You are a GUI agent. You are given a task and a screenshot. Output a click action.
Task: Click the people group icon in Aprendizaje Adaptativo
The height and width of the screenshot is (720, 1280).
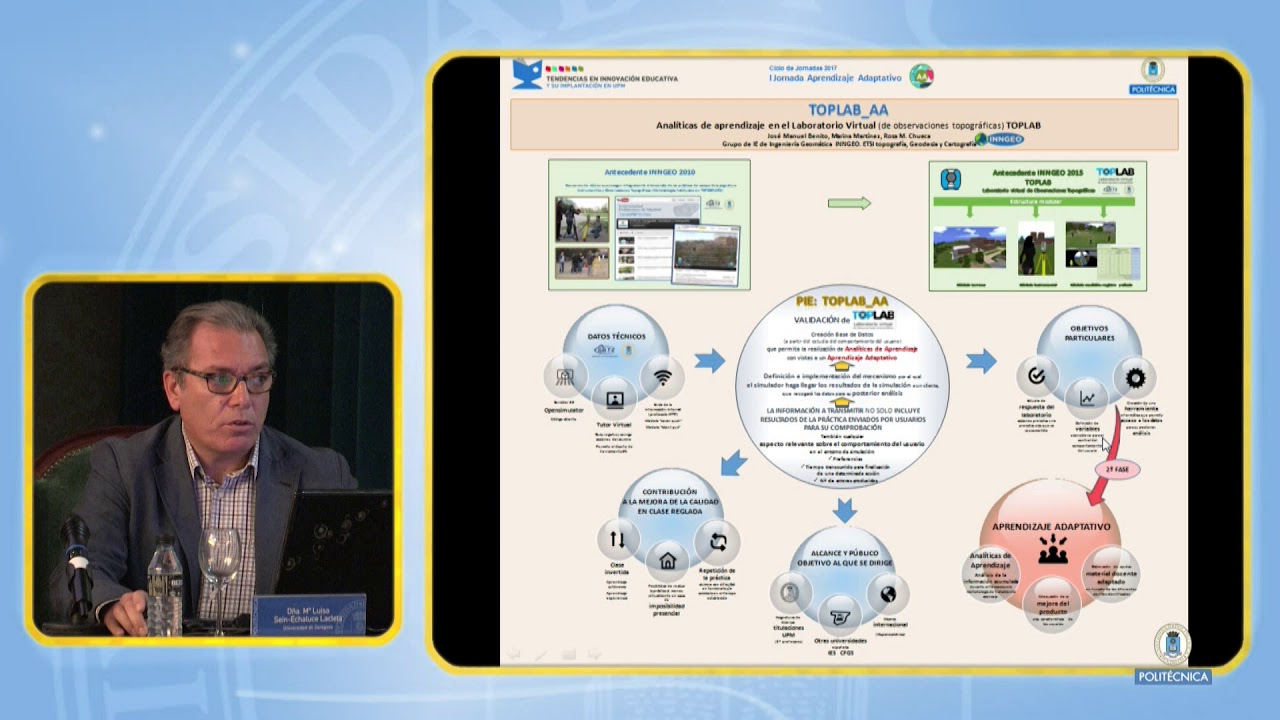pyautogui.click(x=1052, y=548)
